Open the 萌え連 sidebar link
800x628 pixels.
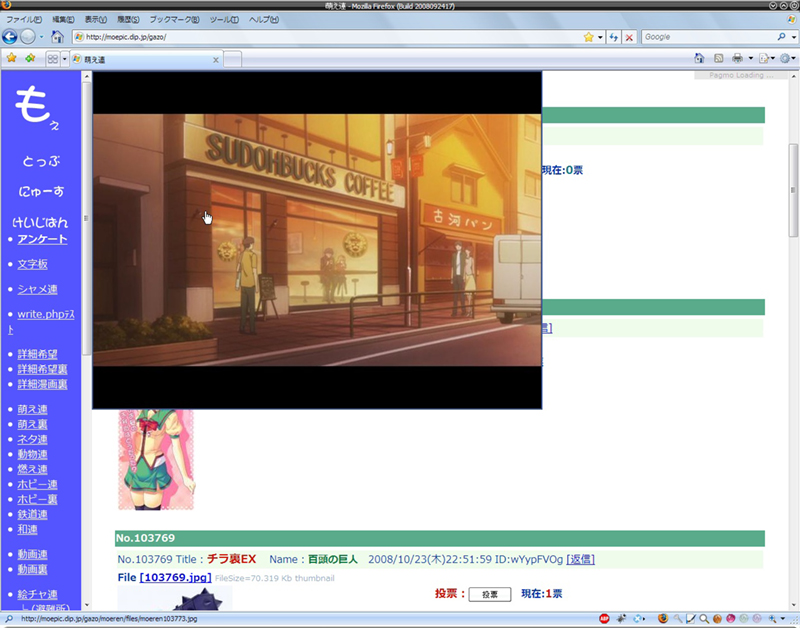click(33, 409)
